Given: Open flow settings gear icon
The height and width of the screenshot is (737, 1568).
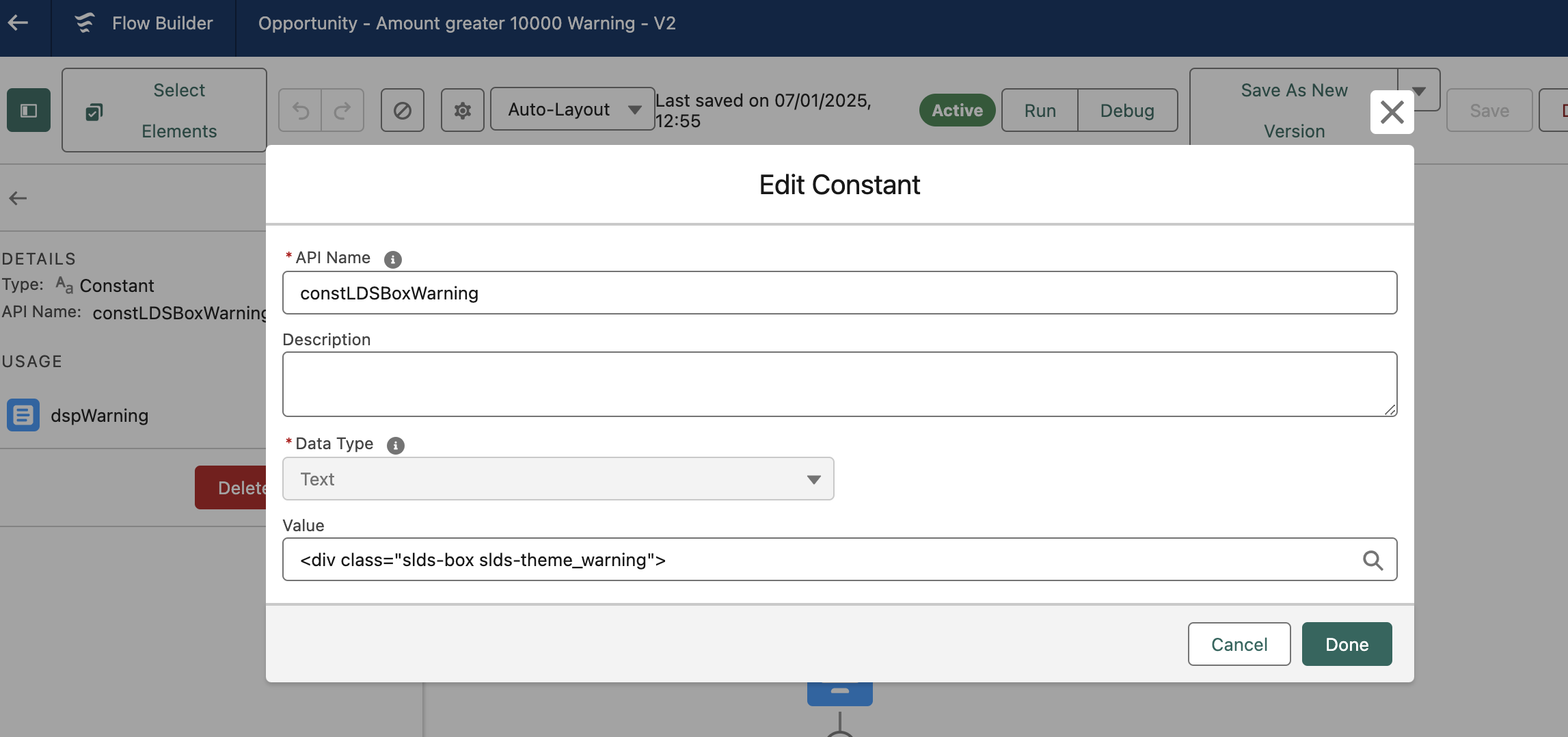Looking at the screenshot, I should 463,110.
